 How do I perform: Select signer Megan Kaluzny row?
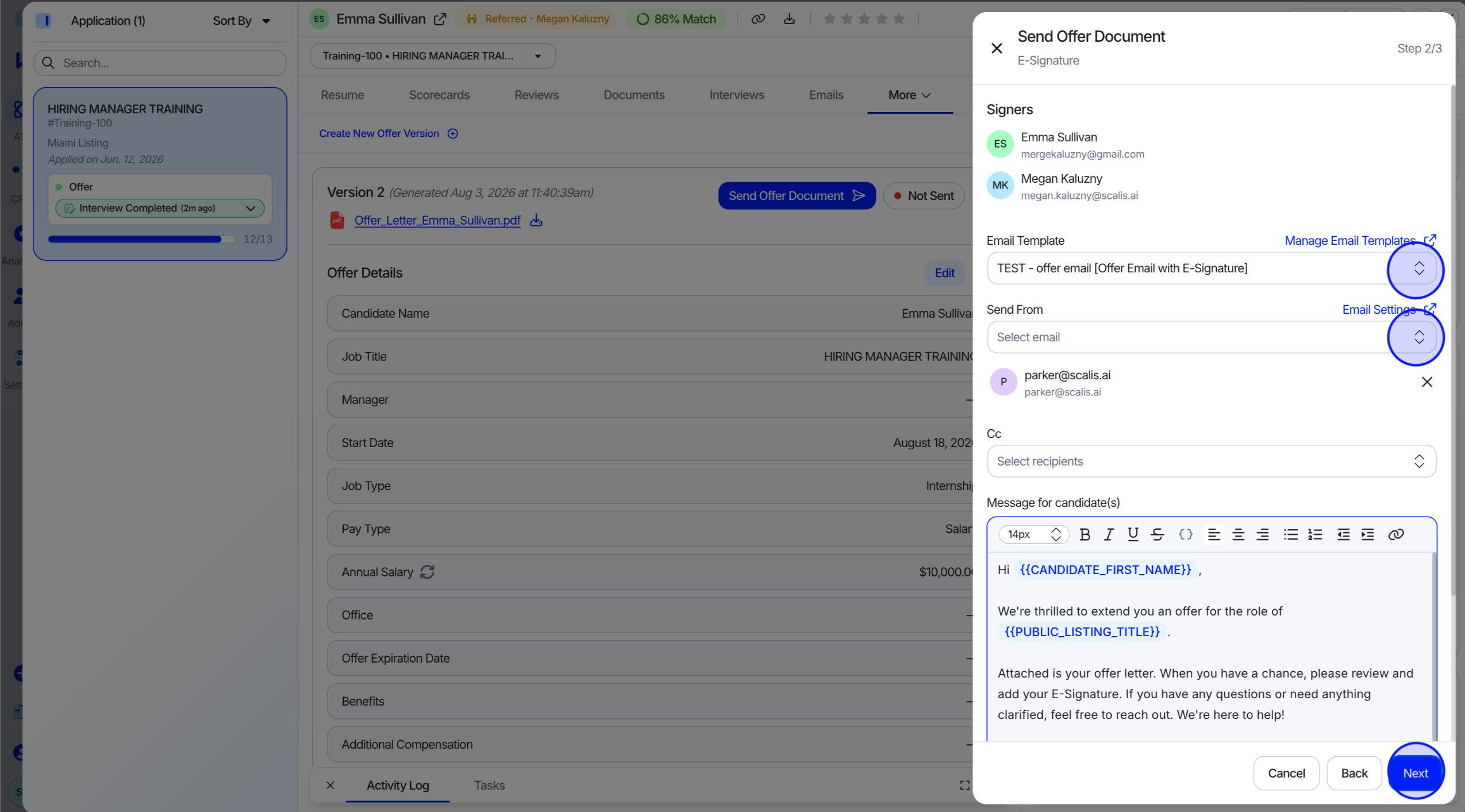(x=1063, y=186)
